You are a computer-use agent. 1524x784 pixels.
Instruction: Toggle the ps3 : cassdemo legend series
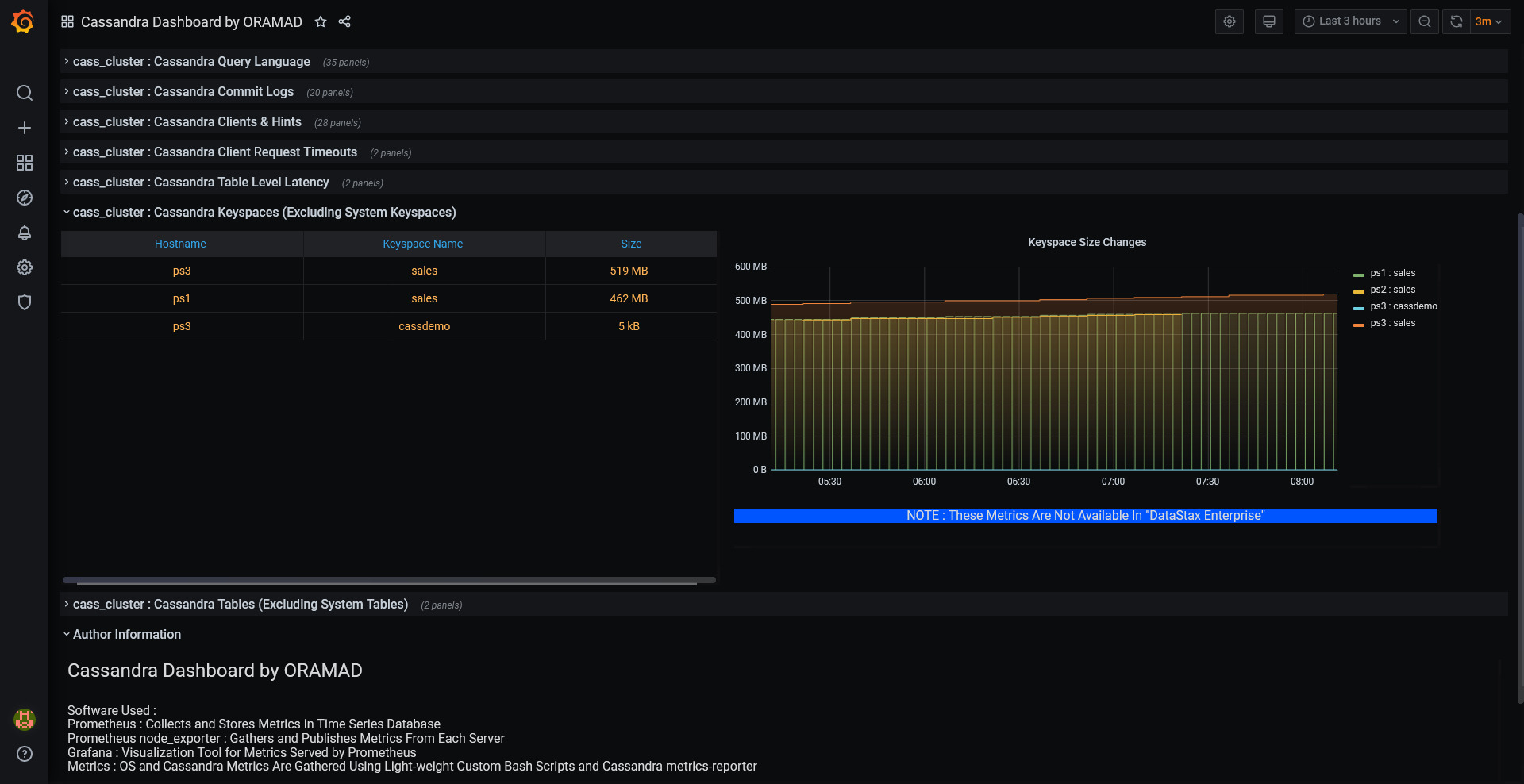[x=1403, y=306]
